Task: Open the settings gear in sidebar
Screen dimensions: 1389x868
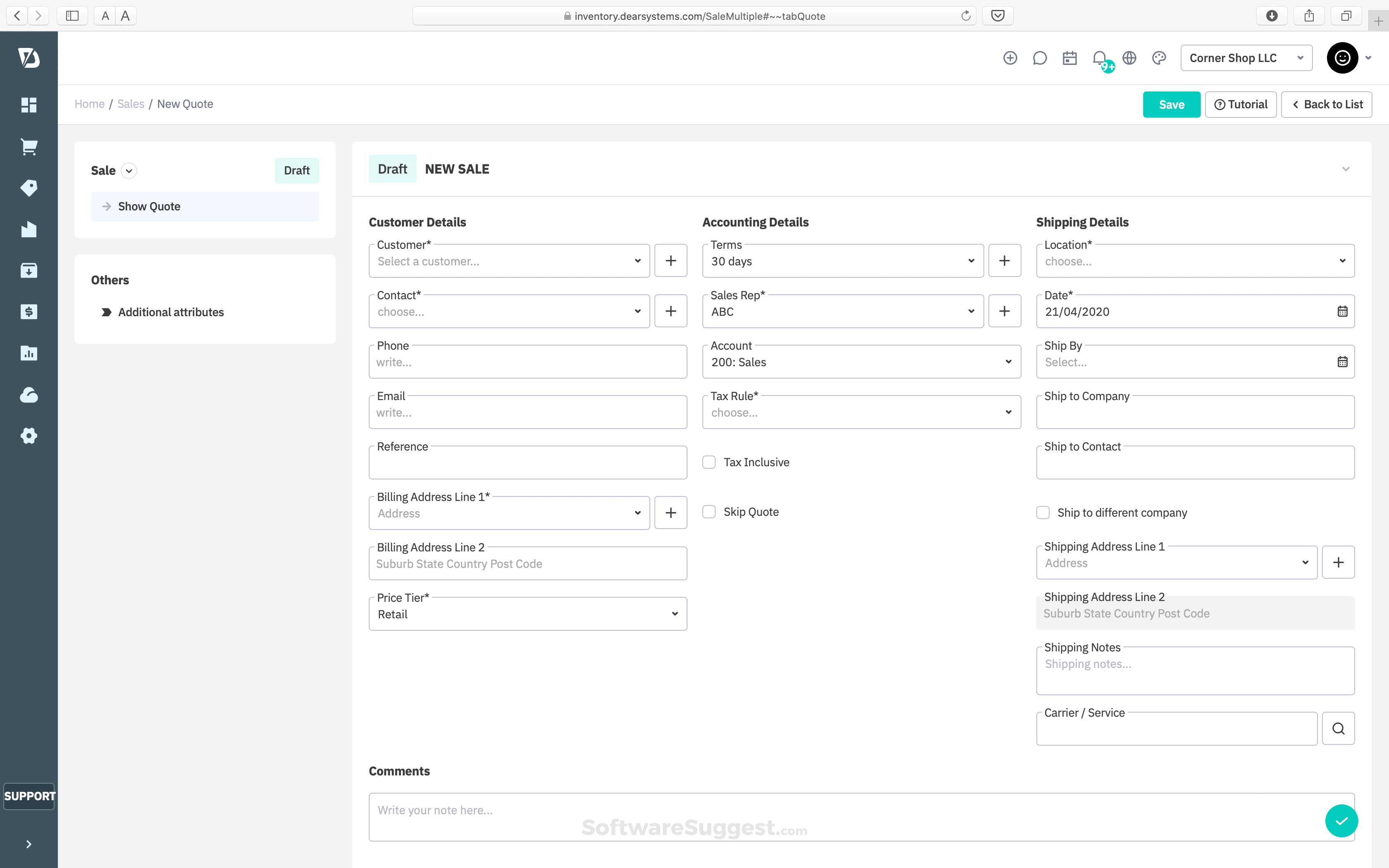Action: tap(29, 436)
